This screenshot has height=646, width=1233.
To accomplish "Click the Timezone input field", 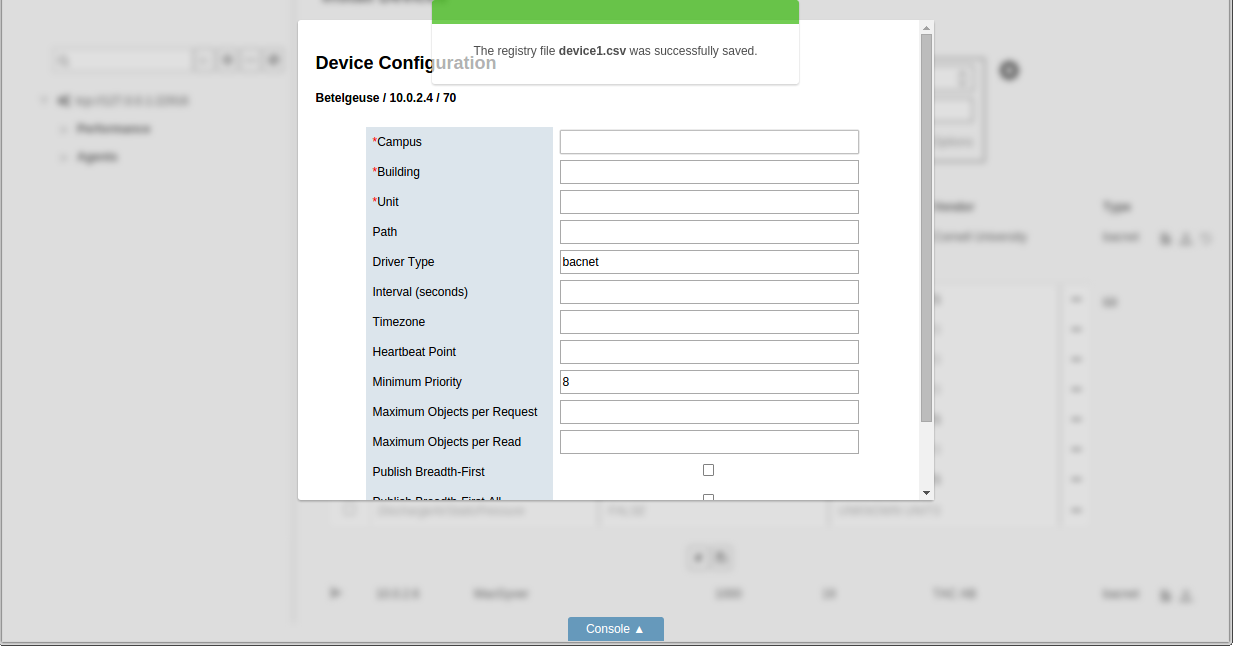I will click(x=709, y=322).
